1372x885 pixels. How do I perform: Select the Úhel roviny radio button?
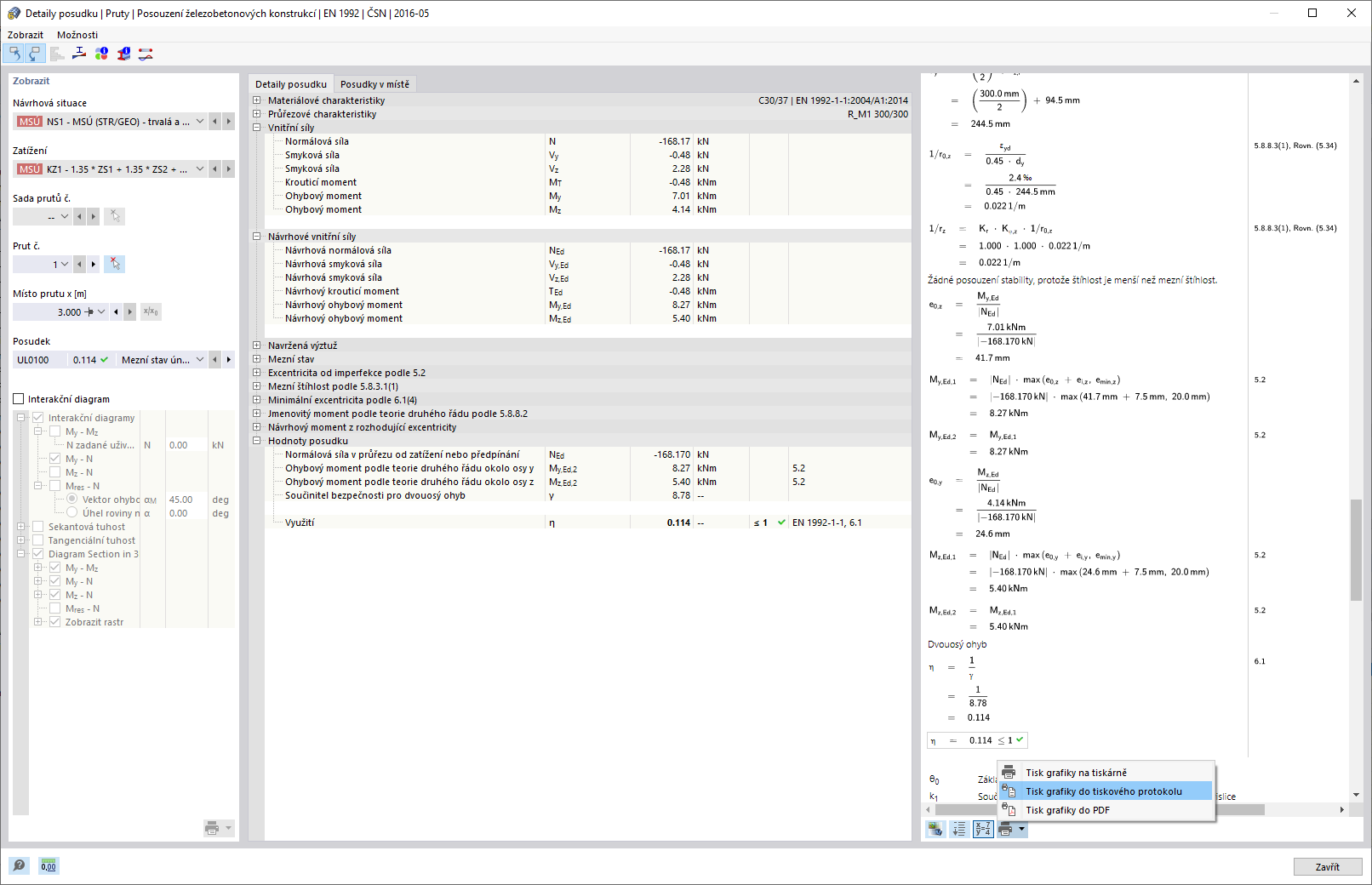72,513
